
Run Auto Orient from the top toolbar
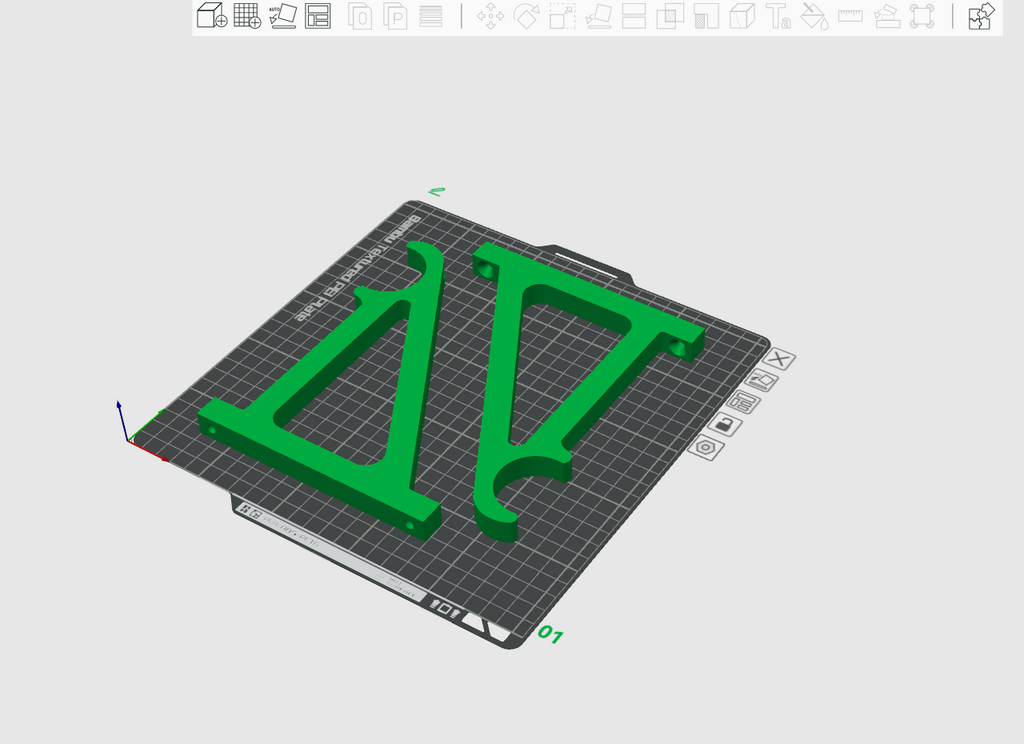(x=283, y=16)
